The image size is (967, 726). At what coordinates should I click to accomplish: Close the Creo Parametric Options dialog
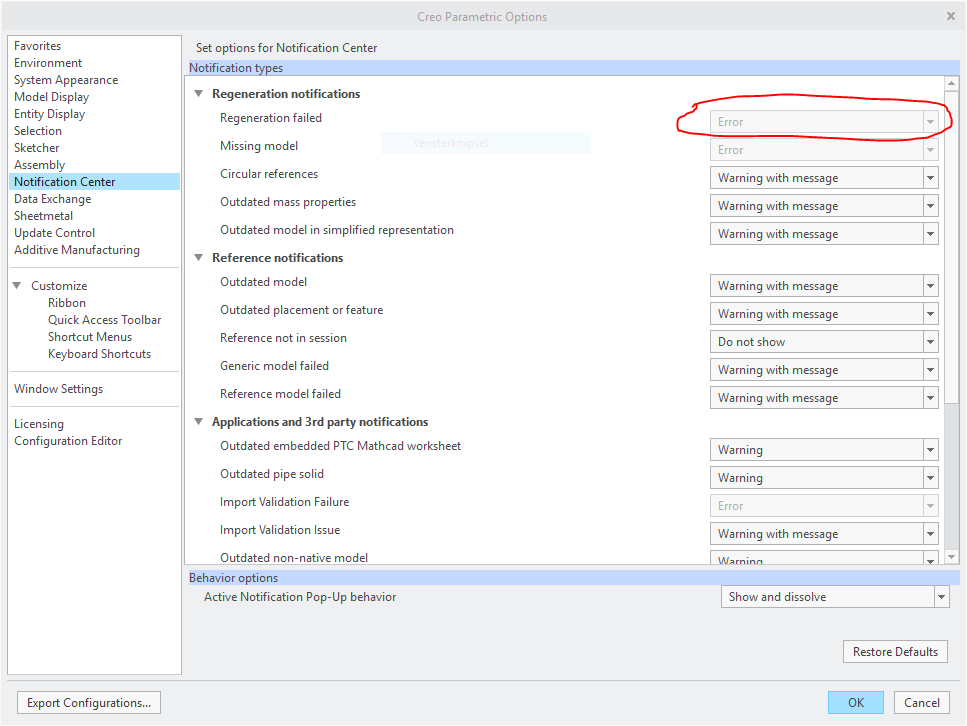pos(950,17)
